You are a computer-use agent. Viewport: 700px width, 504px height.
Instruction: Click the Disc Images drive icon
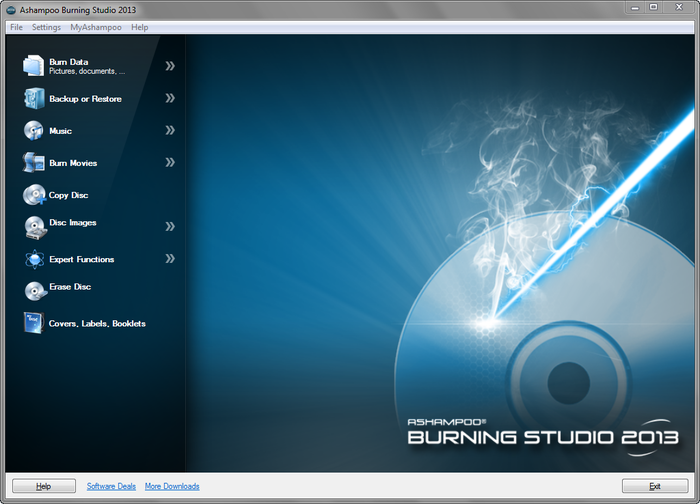pyautogui.click(x=35, y=227)
